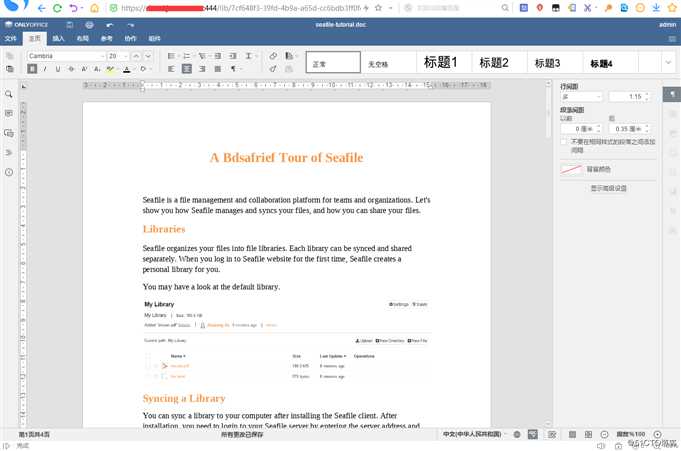Screen dimensions: 681x451
Task: Toggle subscript formatting
Action: point(97,69)
